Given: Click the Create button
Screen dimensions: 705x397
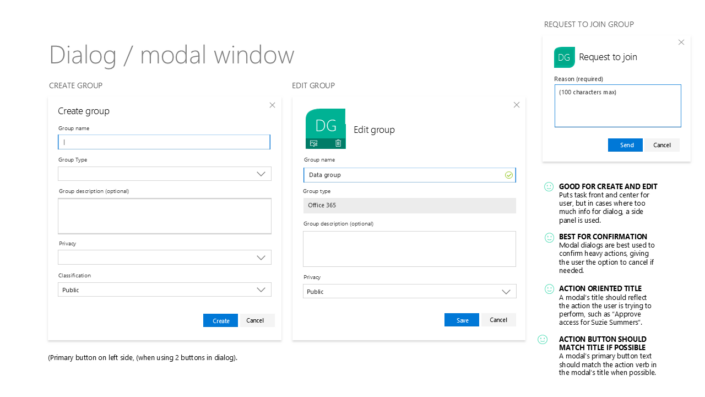Looking at the screenshot, I should tap(220, 321).
